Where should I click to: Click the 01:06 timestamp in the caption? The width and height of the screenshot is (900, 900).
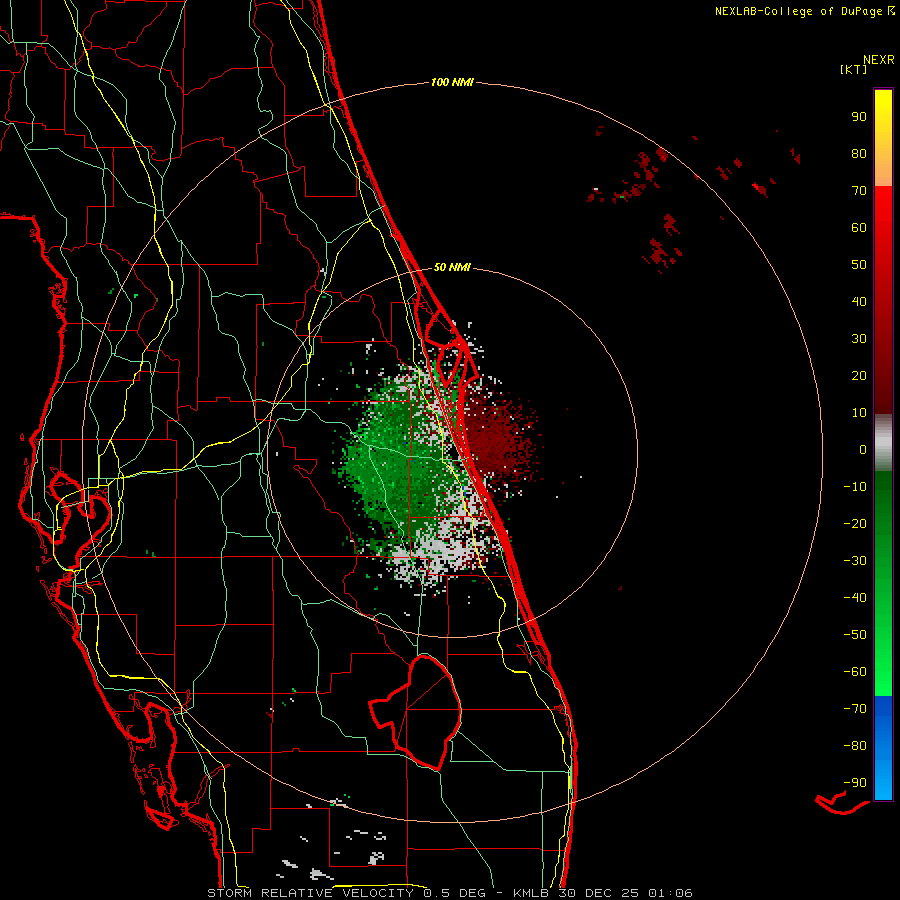click(670, 893)
